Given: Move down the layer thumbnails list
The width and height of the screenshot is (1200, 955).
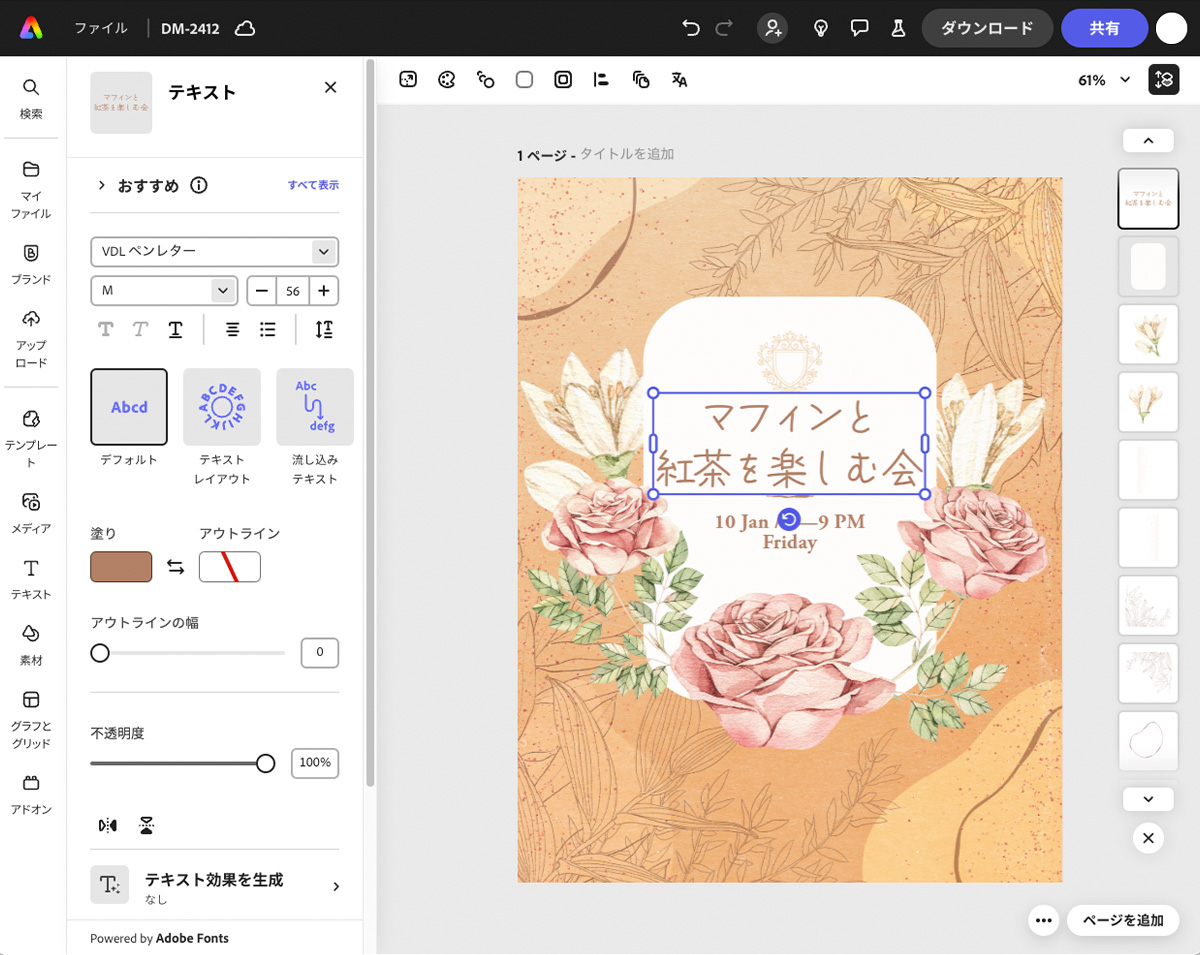Looking at the screenshot, I should coord(1148,799).
